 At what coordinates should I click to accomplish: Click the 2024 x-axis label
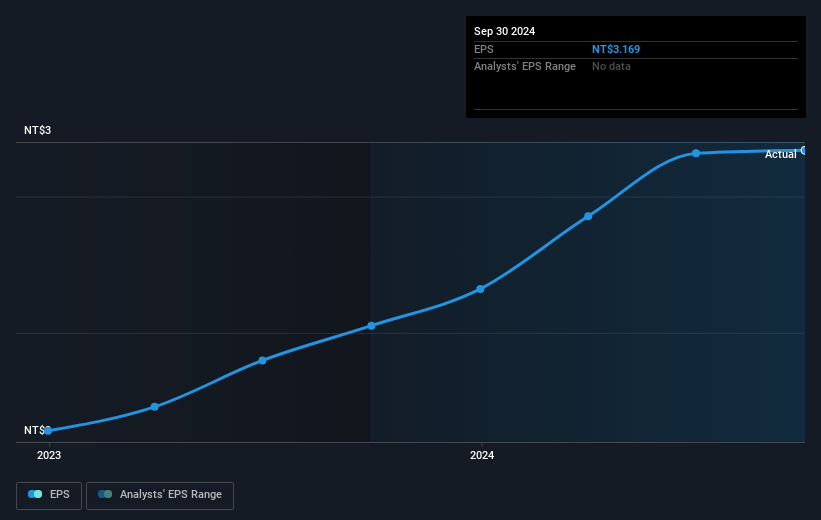(x=482, y=456)
